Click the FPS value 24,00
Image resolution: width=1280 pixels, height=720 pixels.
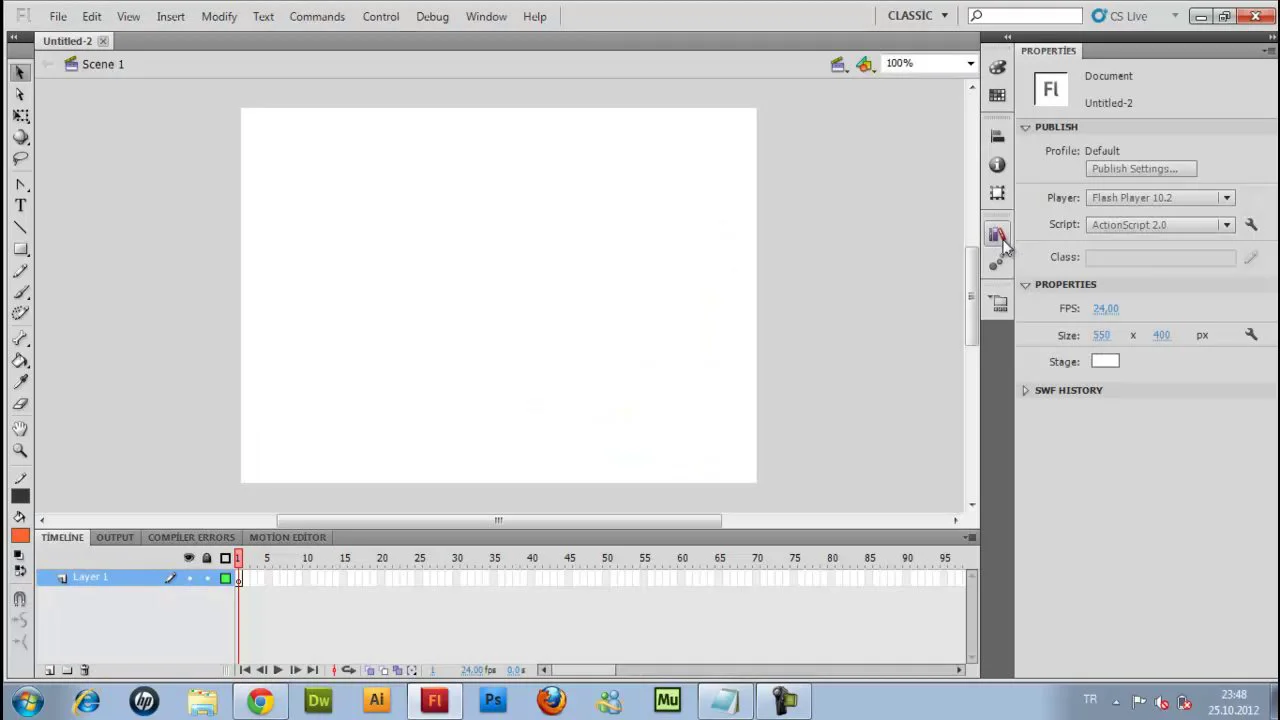point(1106,309)
